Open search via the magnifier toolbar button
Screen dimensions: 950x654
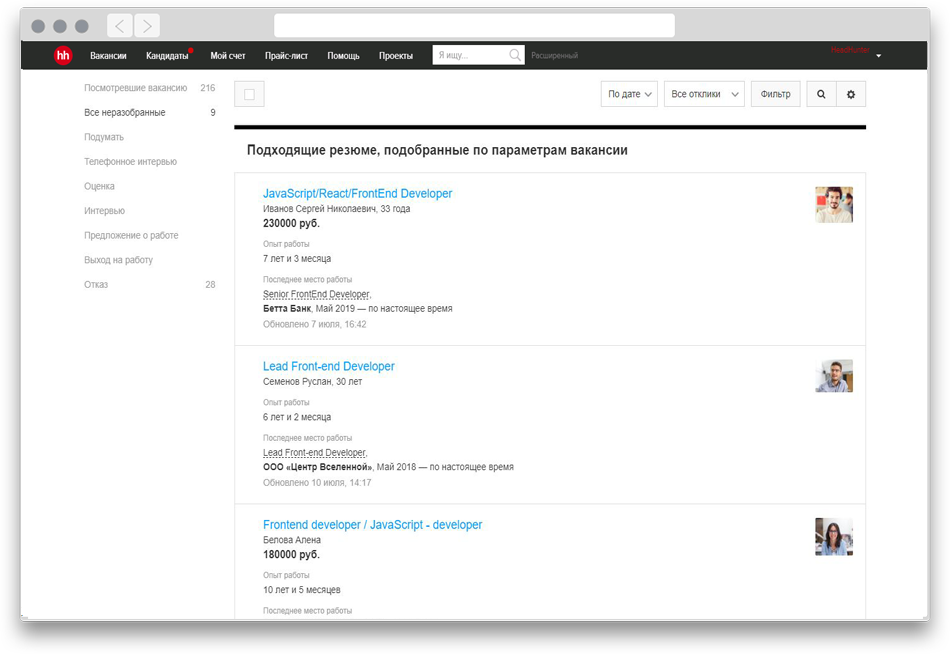(821, 94)
